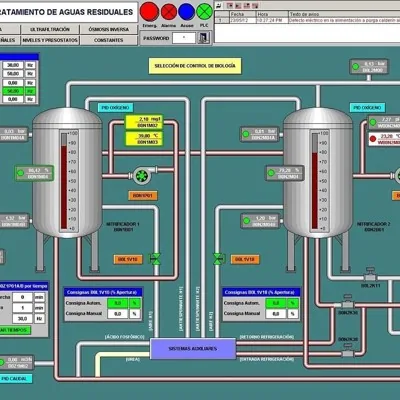Viewport: 400px width, 400px height.
Task: Click the door exit icon beside password
Action: click(204, 38)
